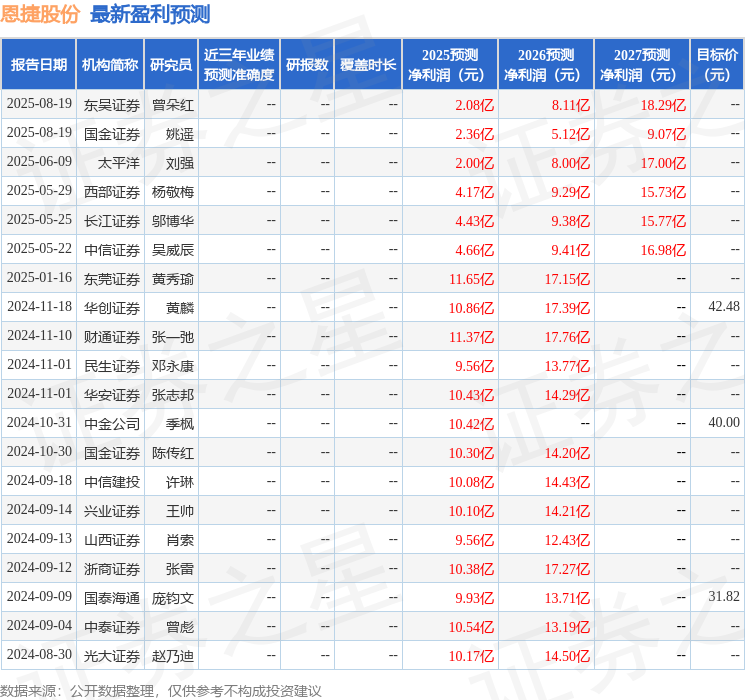This screenshot has width=745, height=700.
Task: Select the 研报数 column header
Action: [307, 65]
